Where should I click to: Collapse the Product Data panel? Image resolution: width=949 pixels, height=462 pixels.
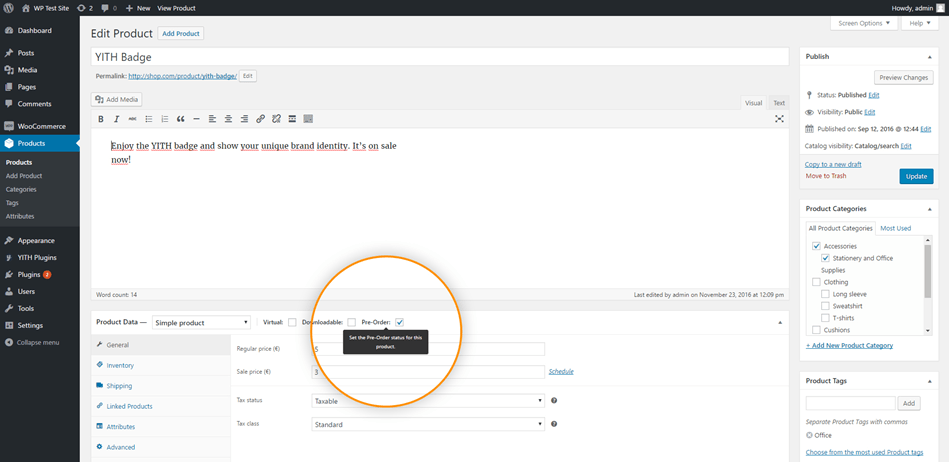(x=780, y=323)
